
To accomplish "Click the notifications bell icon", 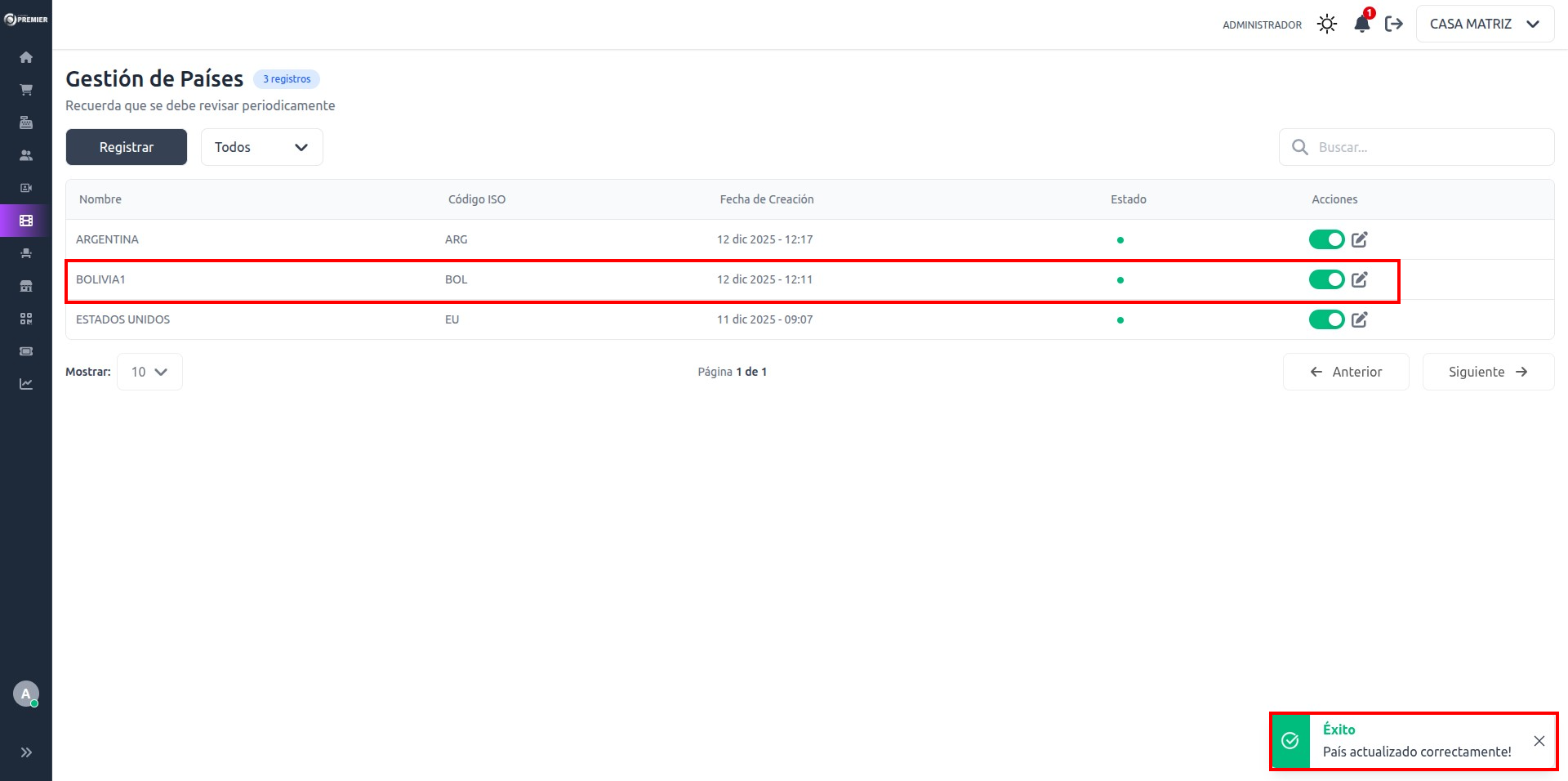I will pos(1361,24).
